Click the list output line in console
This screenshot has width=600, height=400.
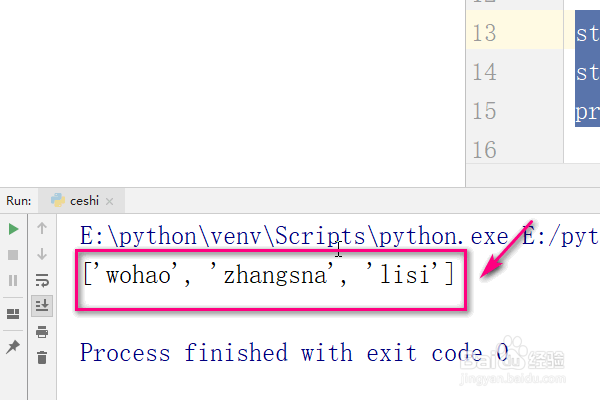269,274
